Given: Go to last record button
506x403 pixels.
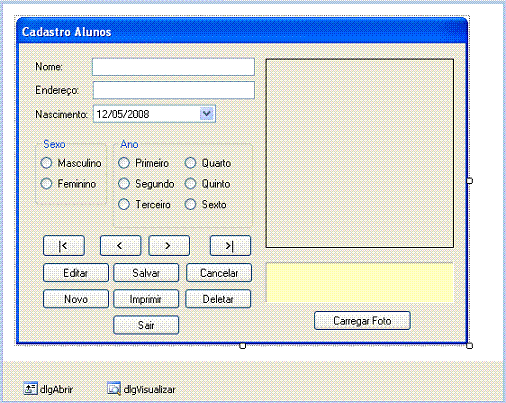Looking at the screenshot, I should coord(230,246).
